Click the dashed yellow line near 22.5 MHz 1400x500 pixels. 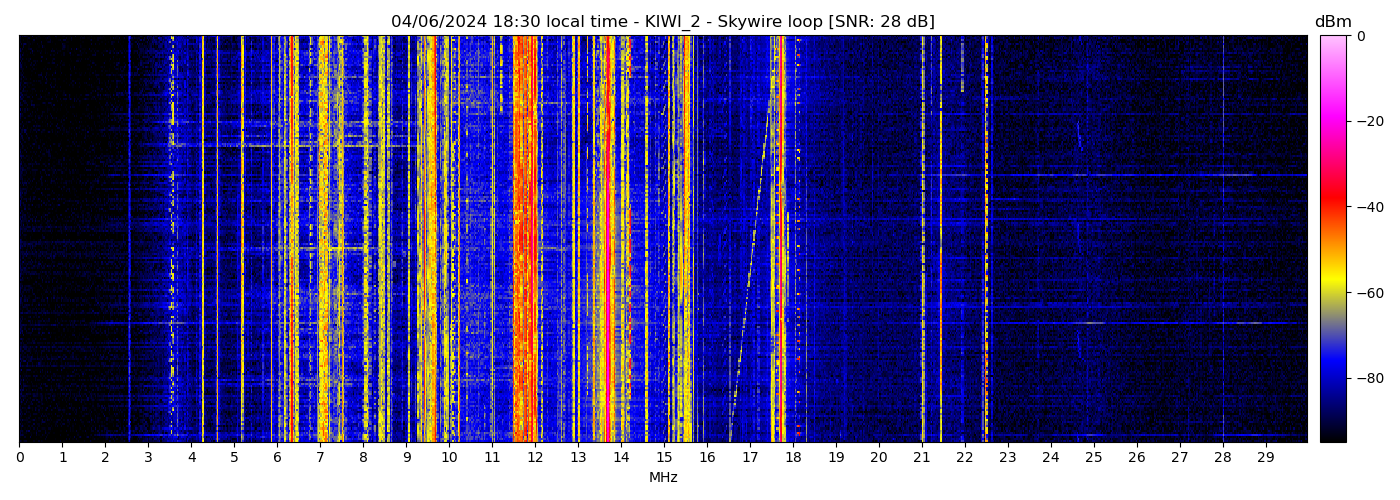point(986,240)
